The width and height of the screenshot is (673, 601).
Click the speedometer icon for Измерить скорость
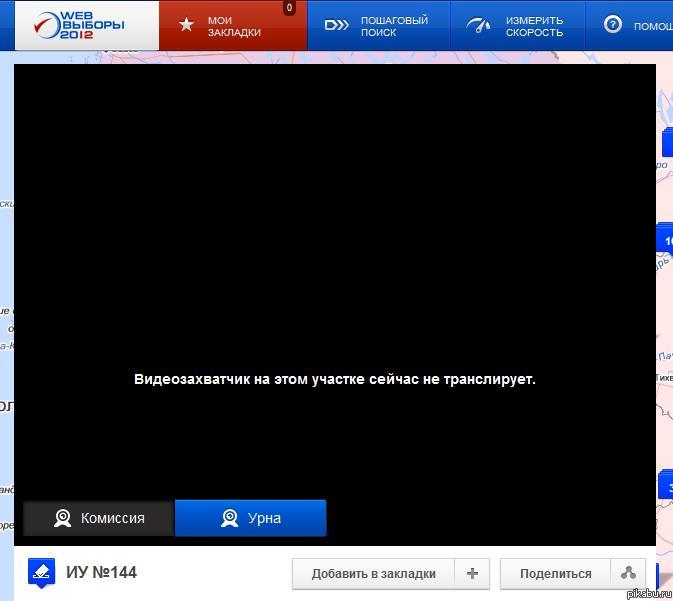pos(479,25)
